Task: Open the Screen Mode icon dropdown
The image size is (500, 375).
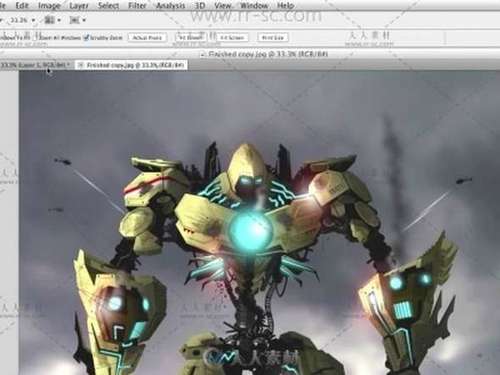Action: point(77,20)
